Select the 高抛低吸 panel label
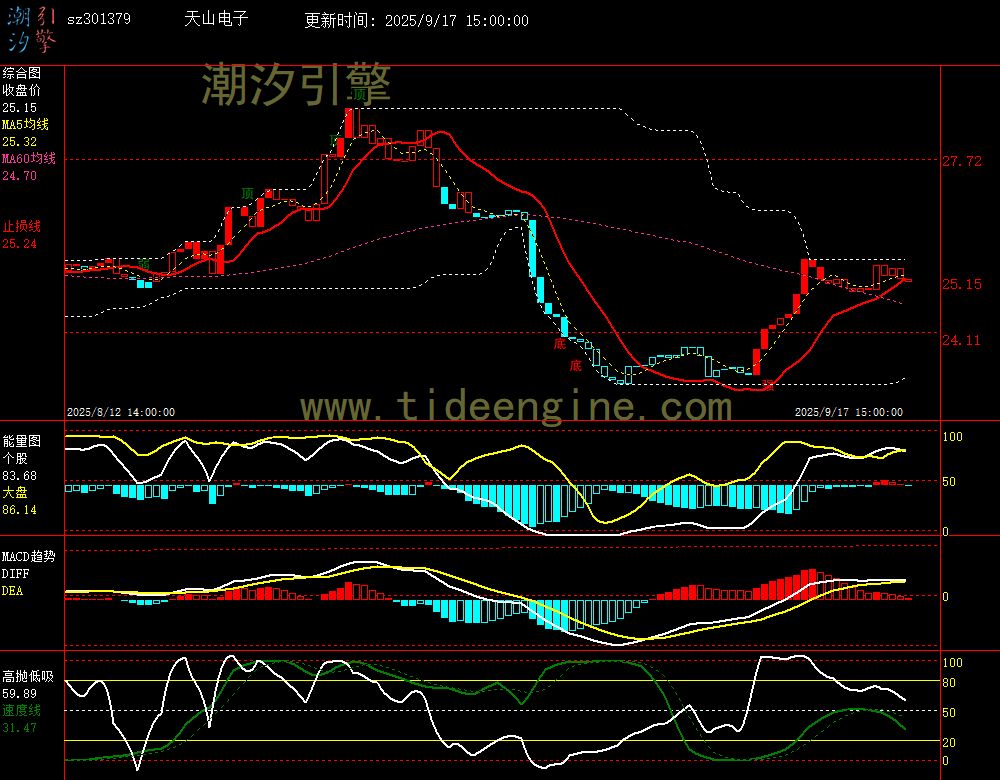The height and width of the screenshot is (780, 1000). click(29, 677)
